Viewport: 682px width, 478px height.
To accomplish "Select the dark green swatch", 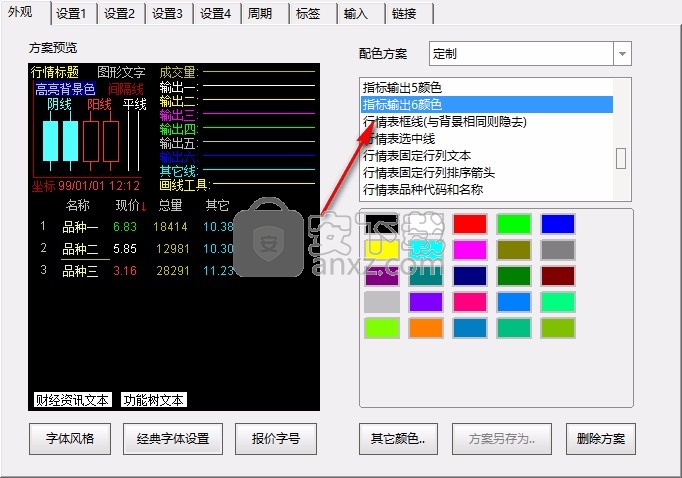I will pos(514,276).
